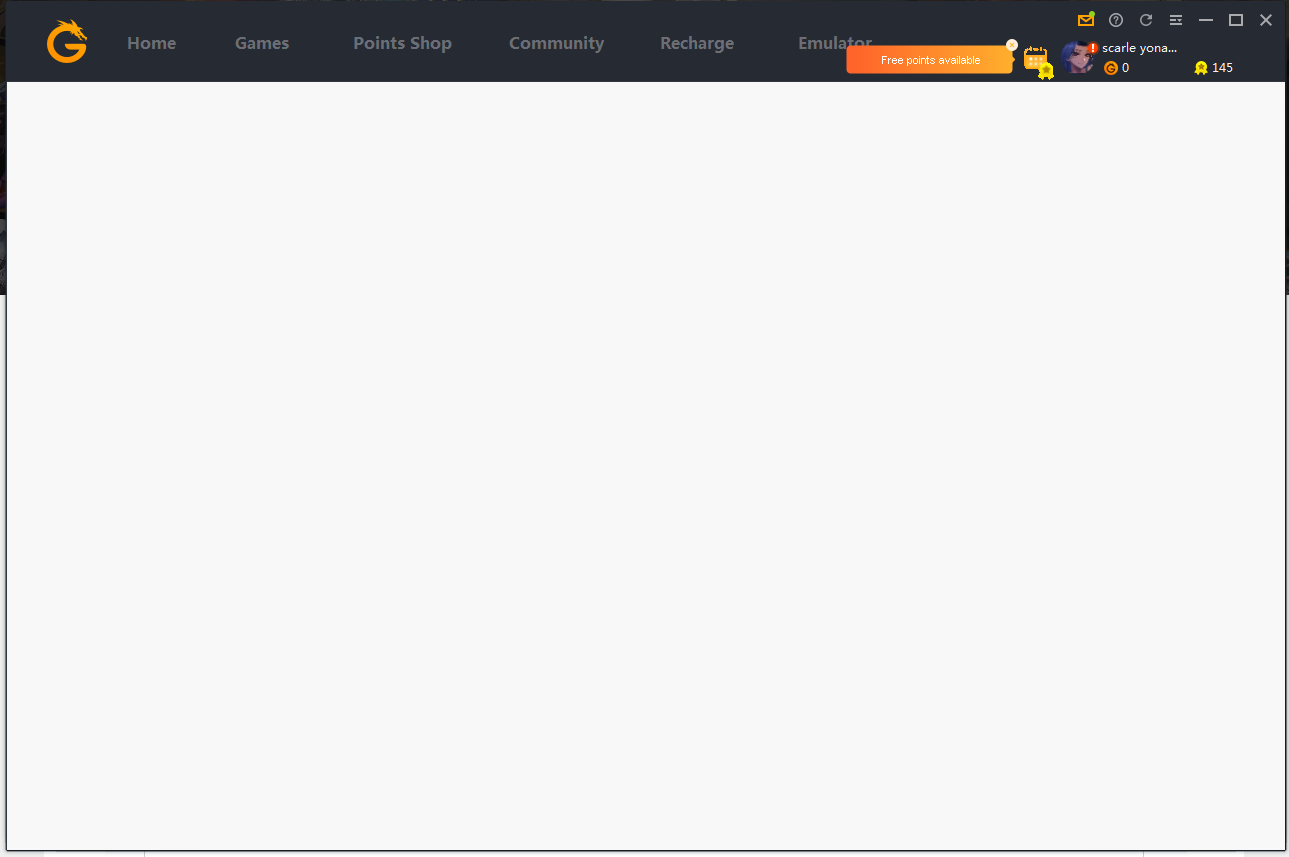This screenshot has height=857, width=1289.
Task: Open the Recharge tab
Action: click(x=697, y=43)
